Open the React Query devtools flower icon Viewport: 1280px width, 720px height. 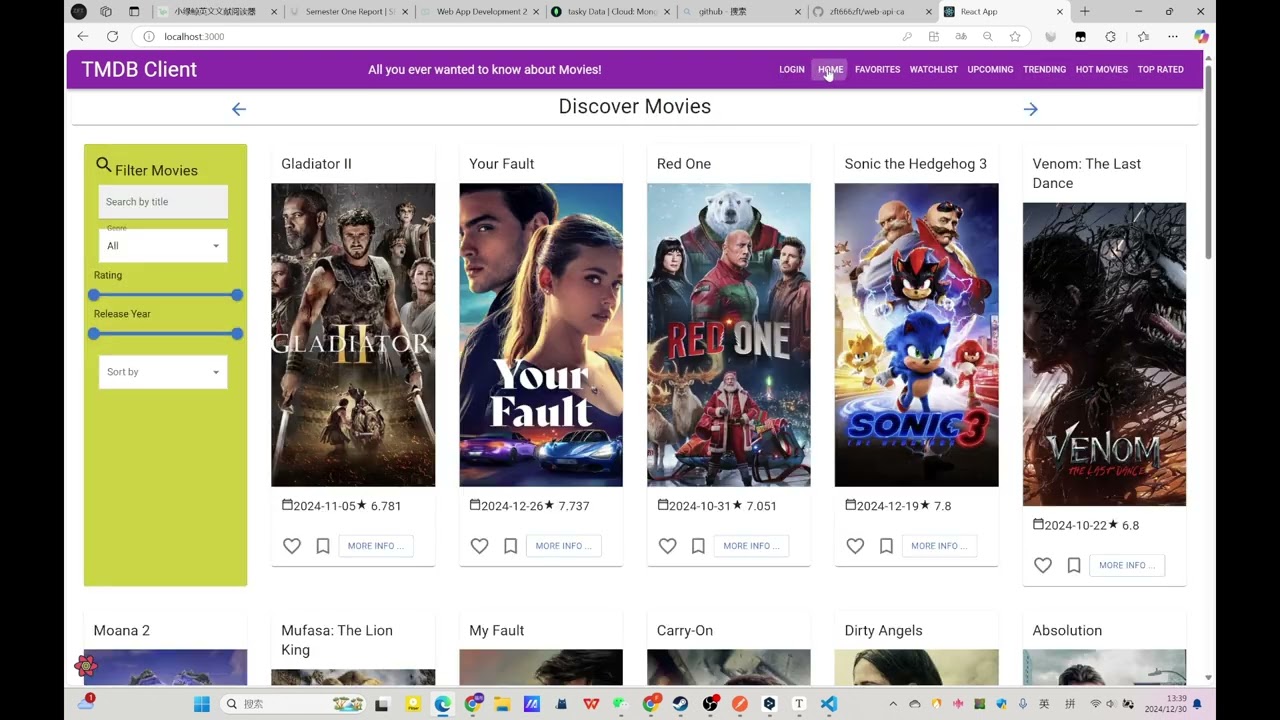(87, 665)
